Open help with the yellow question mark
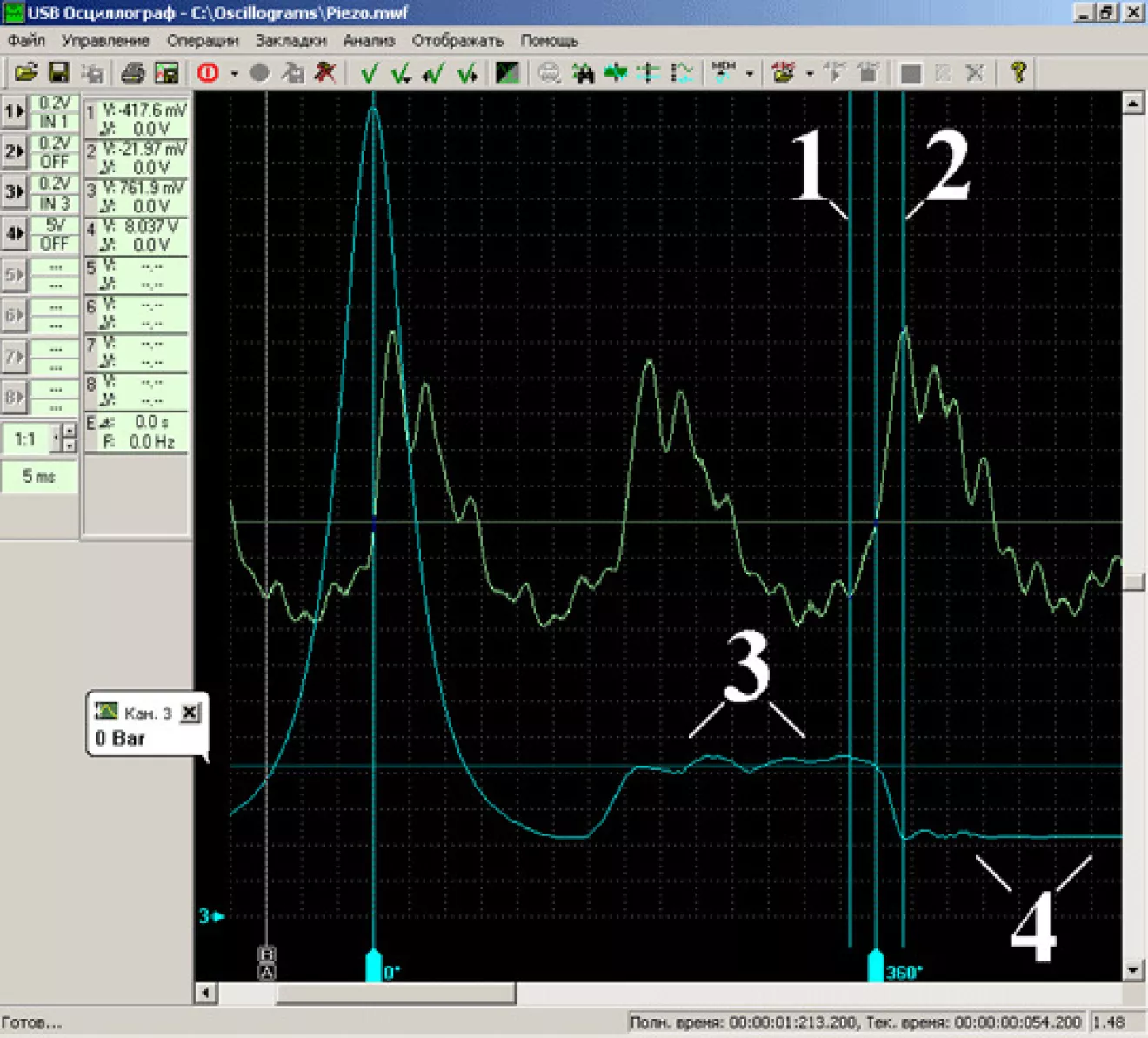The image size is (1148, 1038). click(x=1018, y=73)
